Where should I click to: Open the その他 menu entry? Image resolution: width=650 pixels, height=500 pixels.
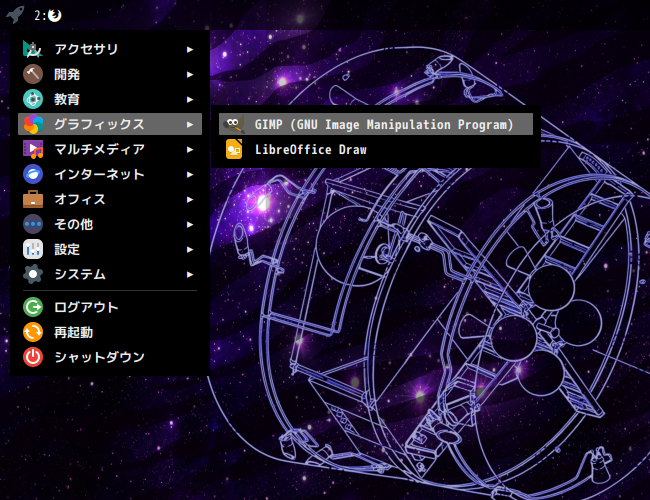(x=110, y=224)
